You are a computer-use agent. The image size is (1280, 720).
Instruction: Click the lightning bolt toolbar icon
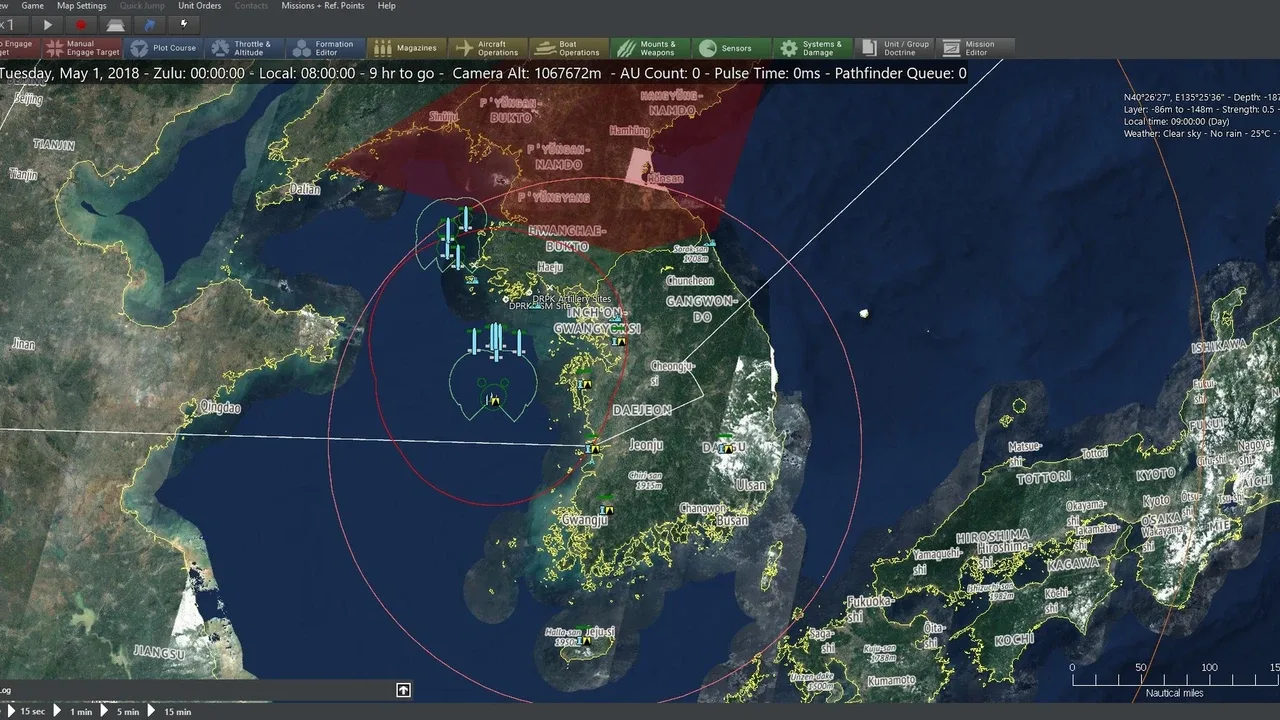[183, 24]
